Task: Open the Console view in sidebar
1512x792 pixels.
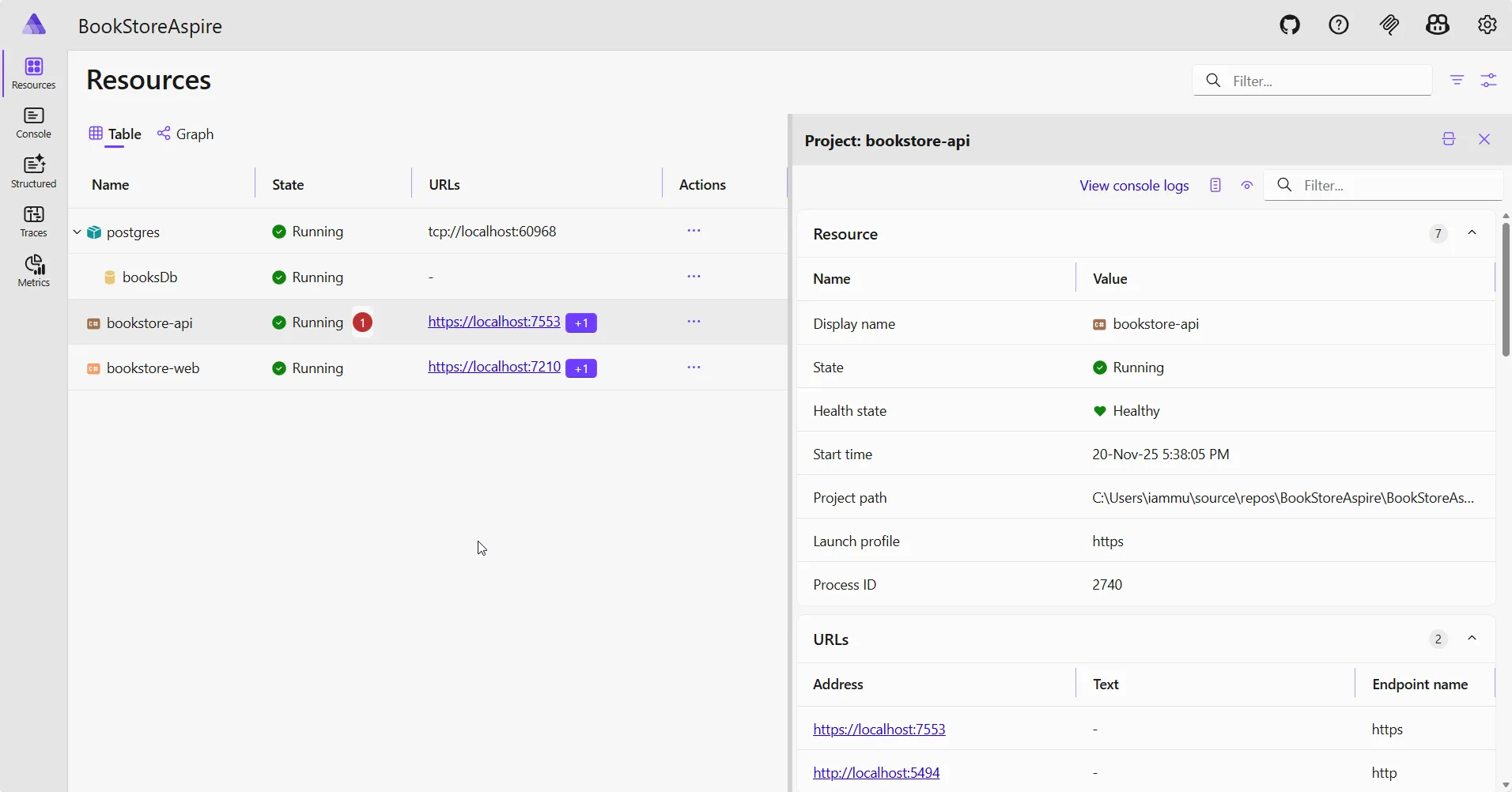Action: point(33,123)
